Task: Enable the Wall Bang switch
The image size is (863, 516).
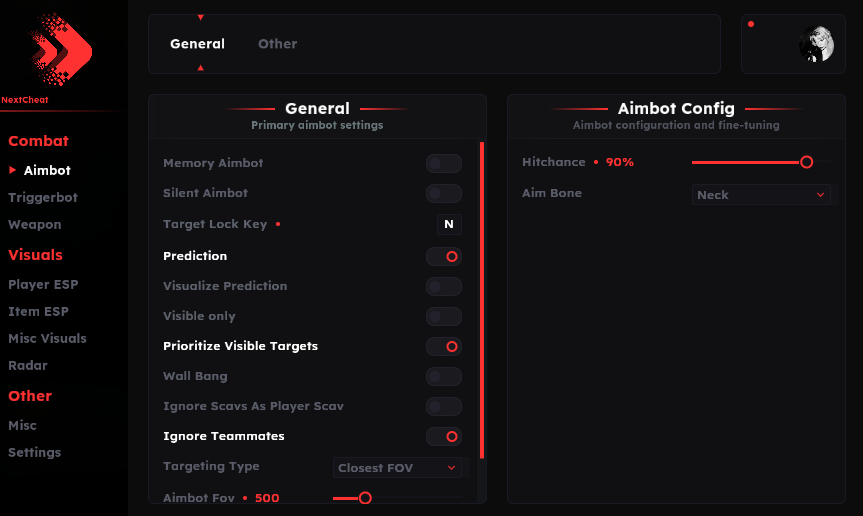Action: pyautogui.click(x=444, y=377)
